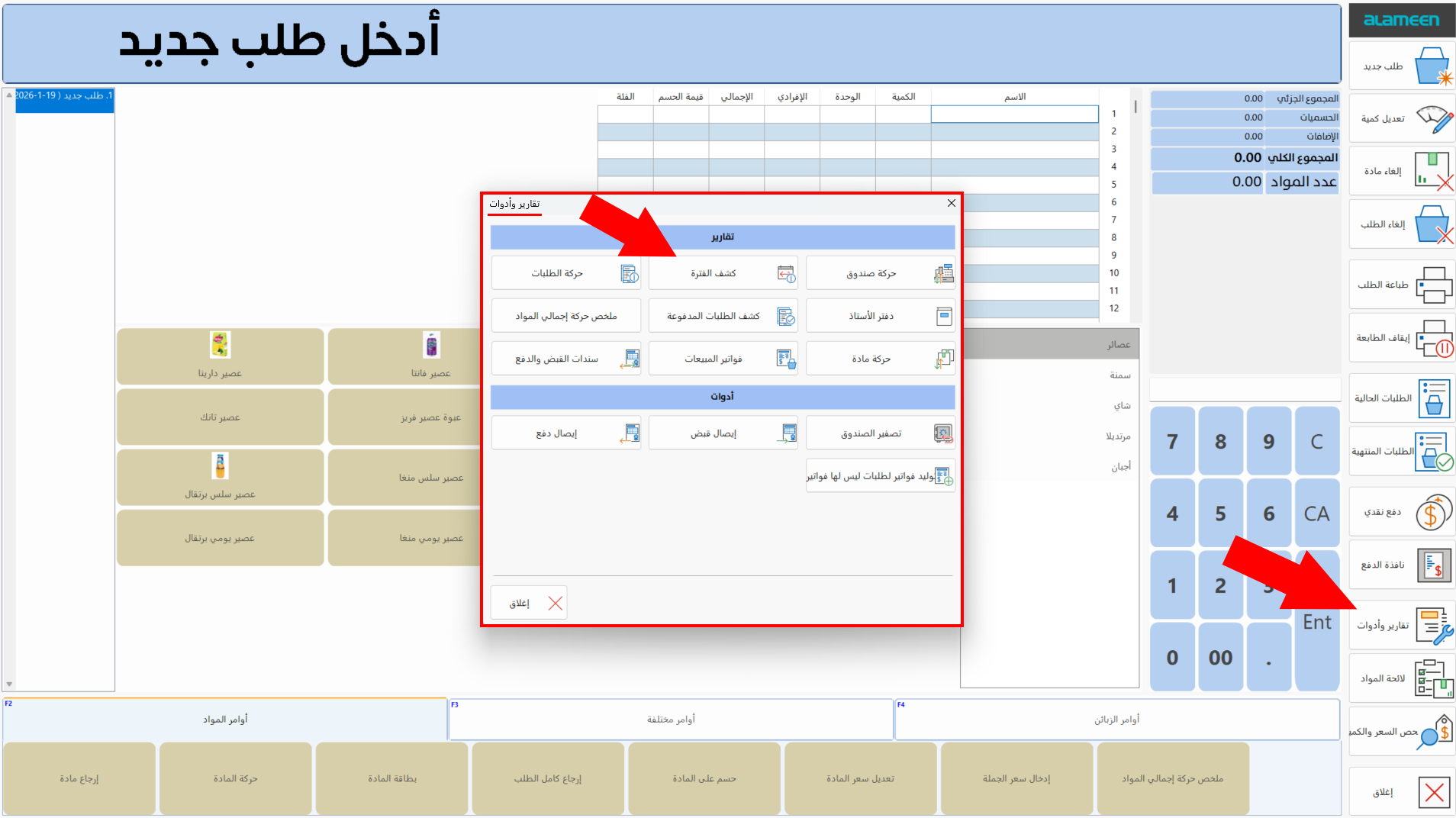Open payment voucher tool (إيصال دفع)
Screen dimensions: 1456x818
[x=565, y=433]
